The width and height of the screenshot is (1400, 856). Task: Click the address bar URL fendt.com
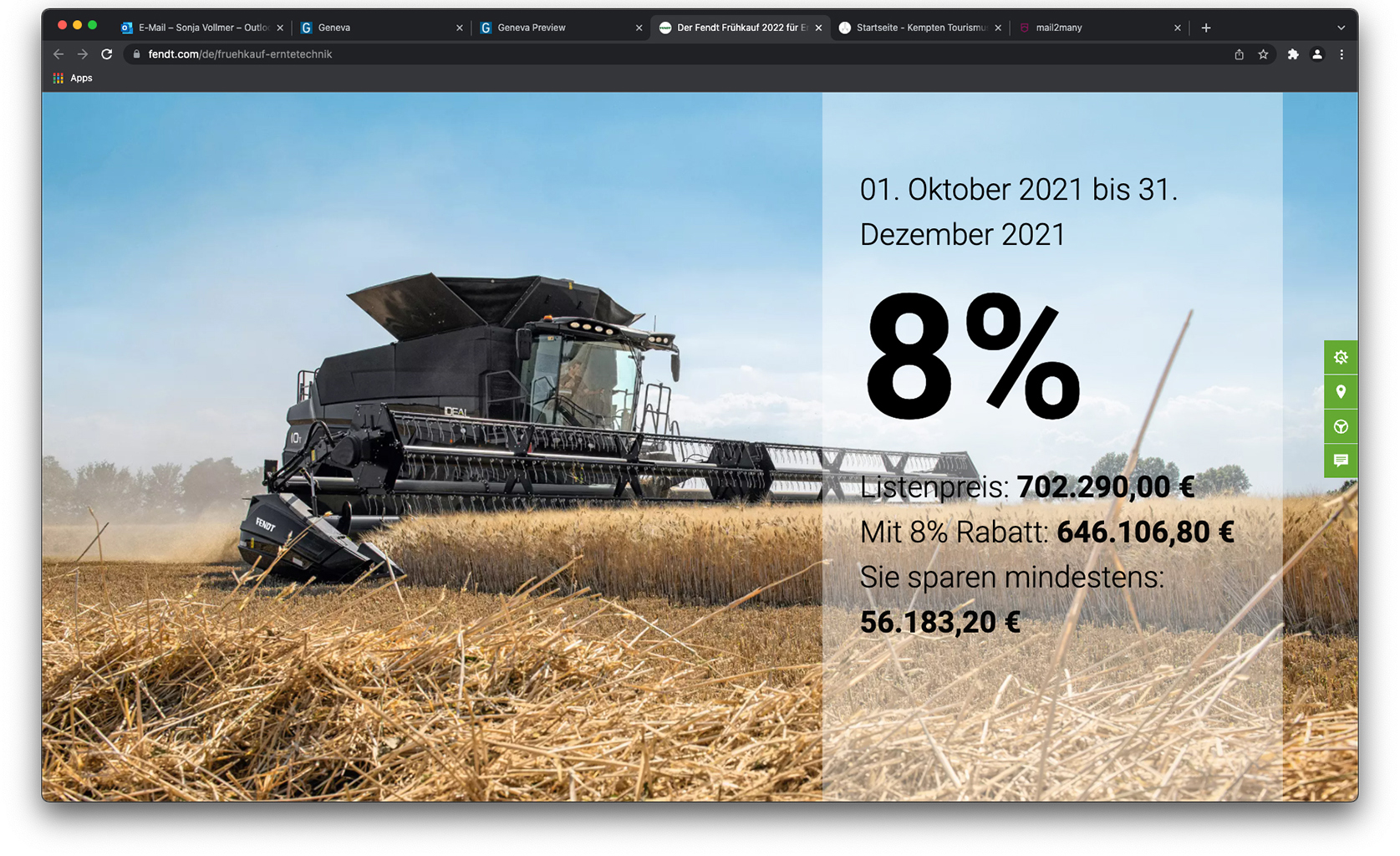click(x=240, y=54)
